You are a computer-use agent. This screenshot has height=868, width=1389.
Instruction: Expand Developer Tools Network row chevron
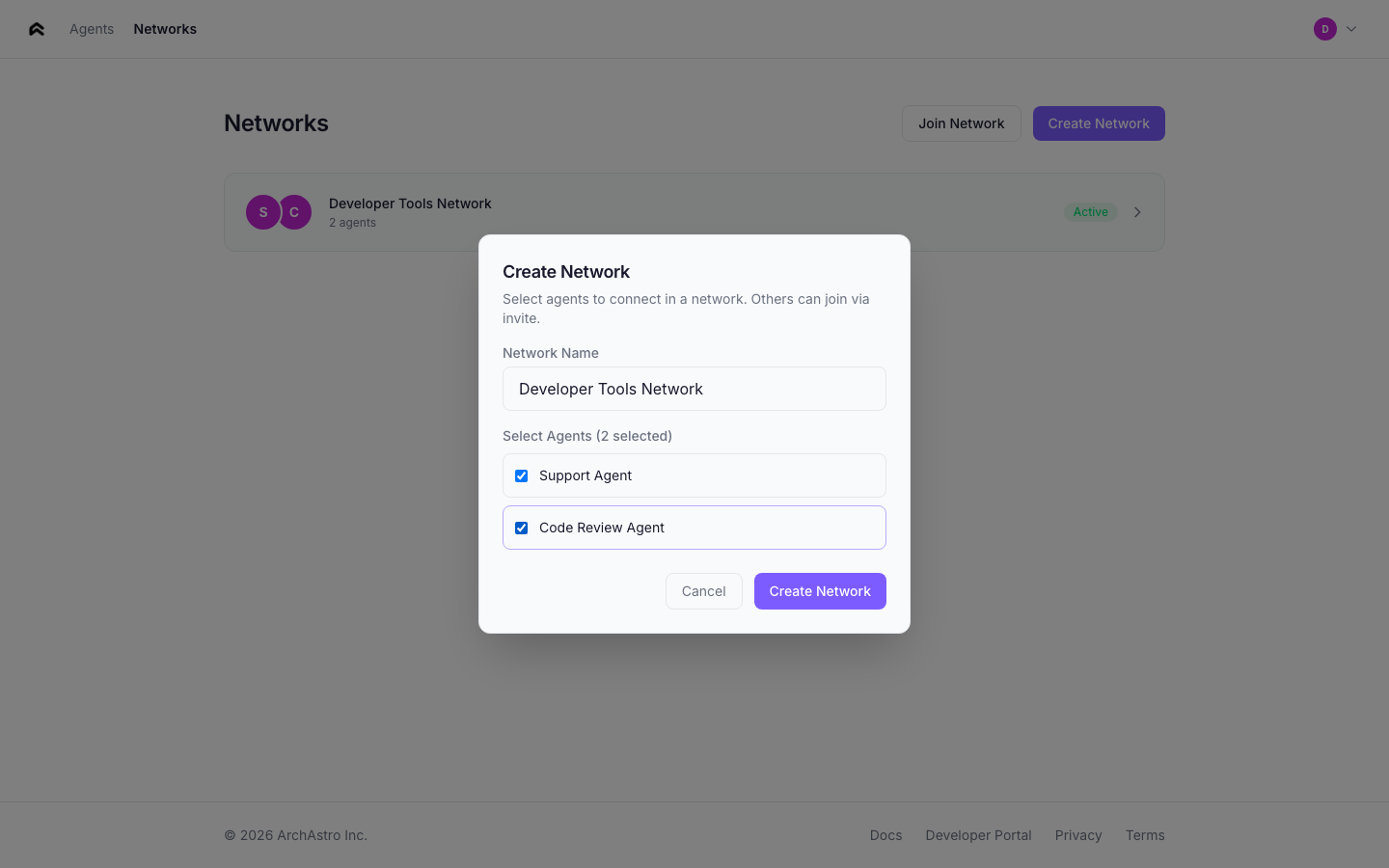[1137, 212]
